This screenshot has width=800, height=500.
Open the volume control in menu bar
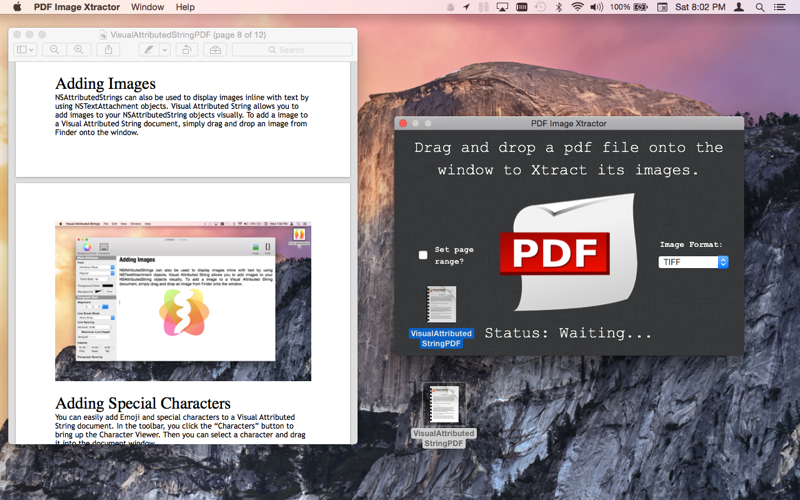pyautogui.click(x=596, y=7)
